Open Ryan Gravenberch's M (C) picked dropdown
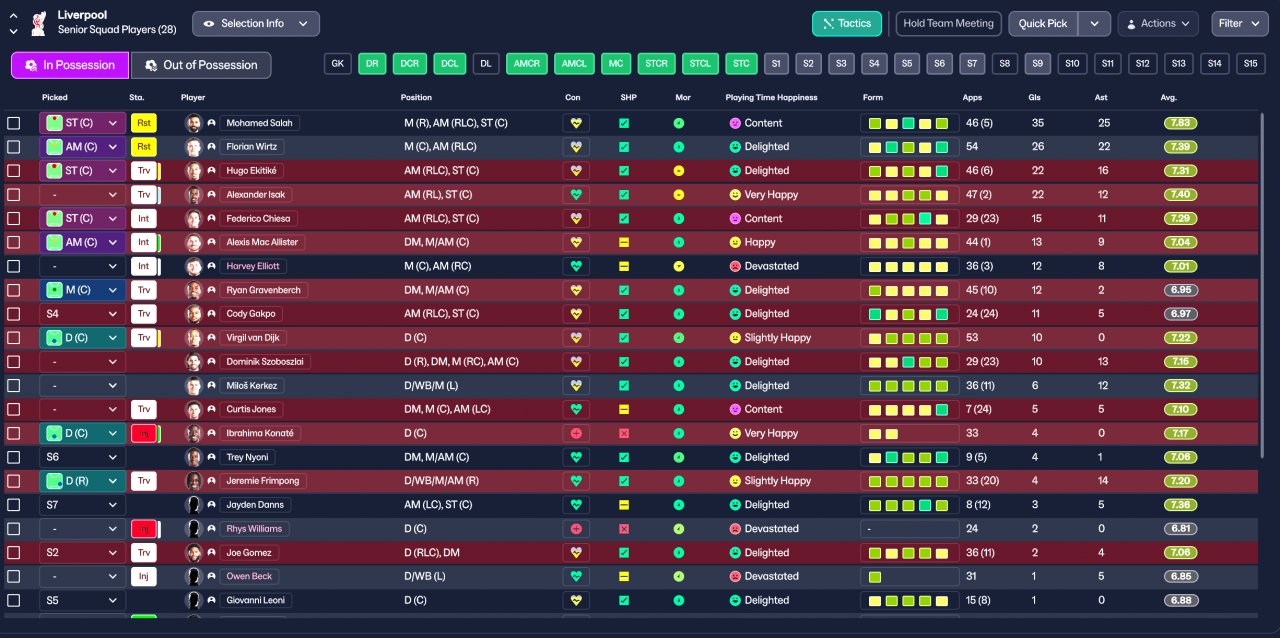The image size is (1280, 638). pos(82,290)
